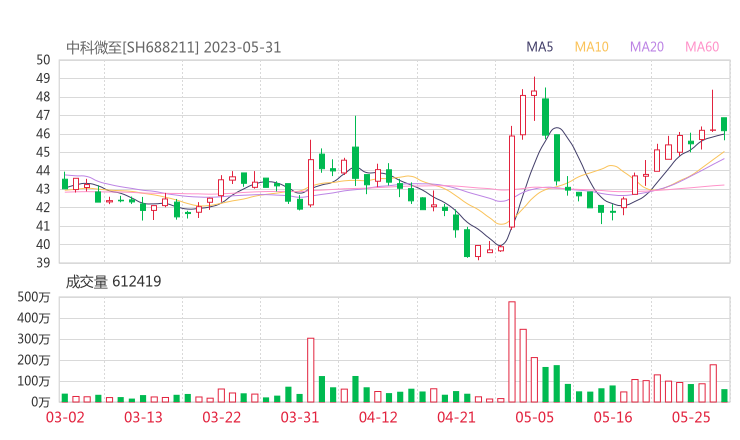The height and width of the screenshot is (440, 740).
Task: Click the price axis label 50
Action: (x=43, y=60)
